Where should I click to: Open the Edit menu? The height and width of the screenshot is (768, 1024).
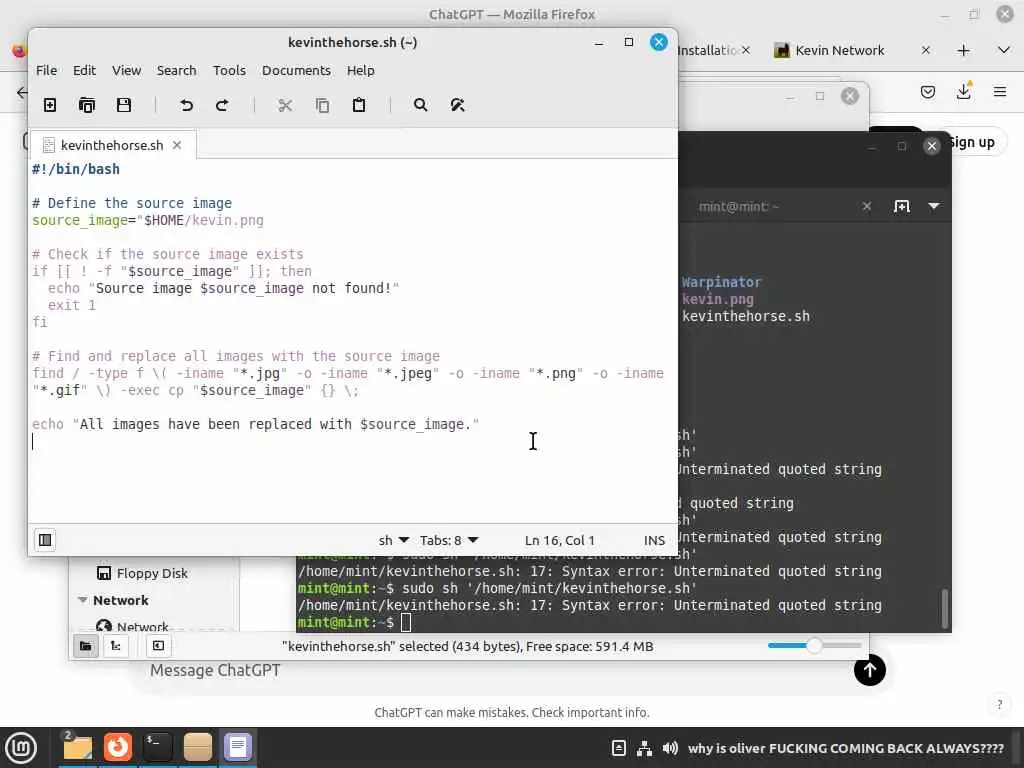coord(84,71)
